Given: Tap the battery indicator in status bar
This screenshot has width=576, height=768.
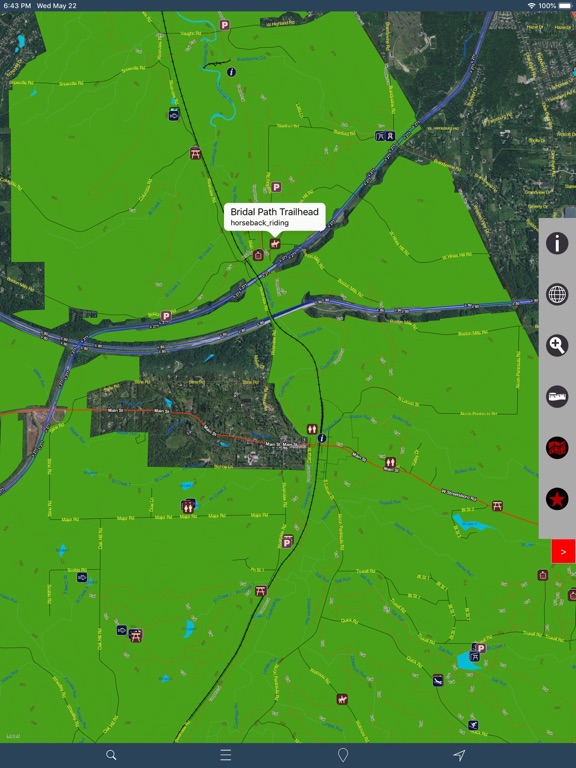Looking at the screenshot, I should click(x=565, y=5).
